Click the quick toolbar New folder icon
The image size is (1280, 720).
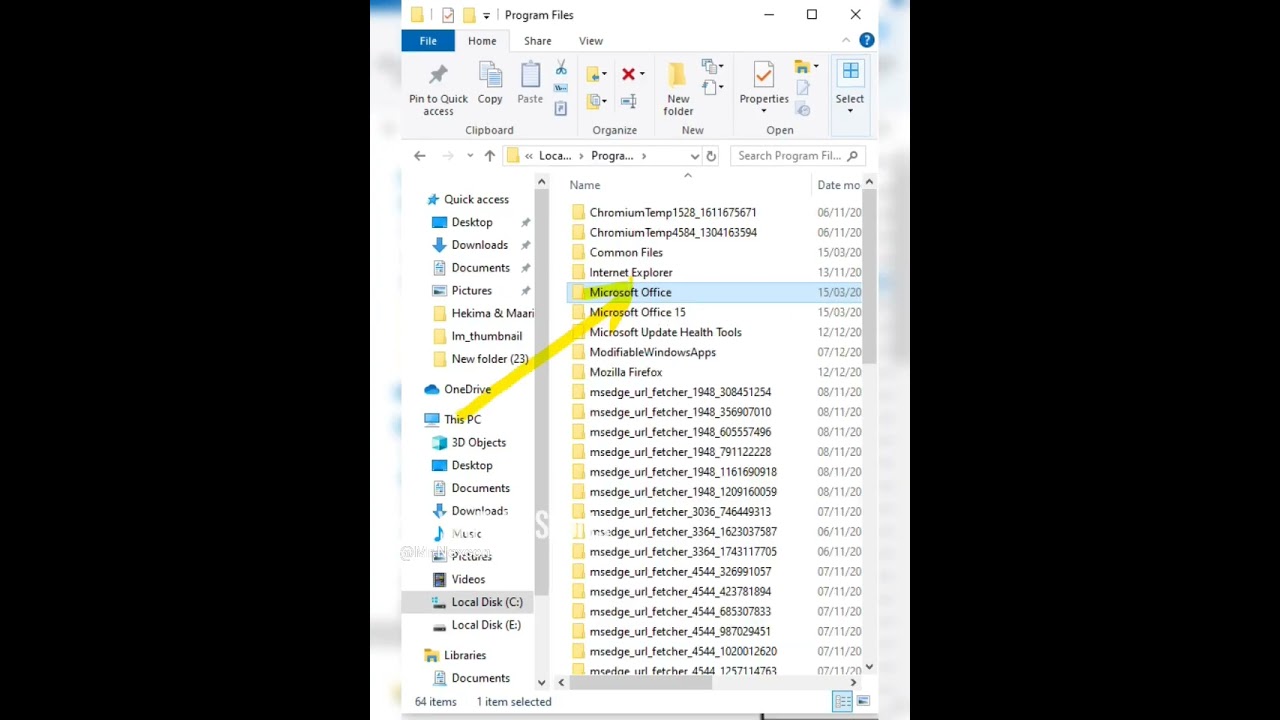468,15
